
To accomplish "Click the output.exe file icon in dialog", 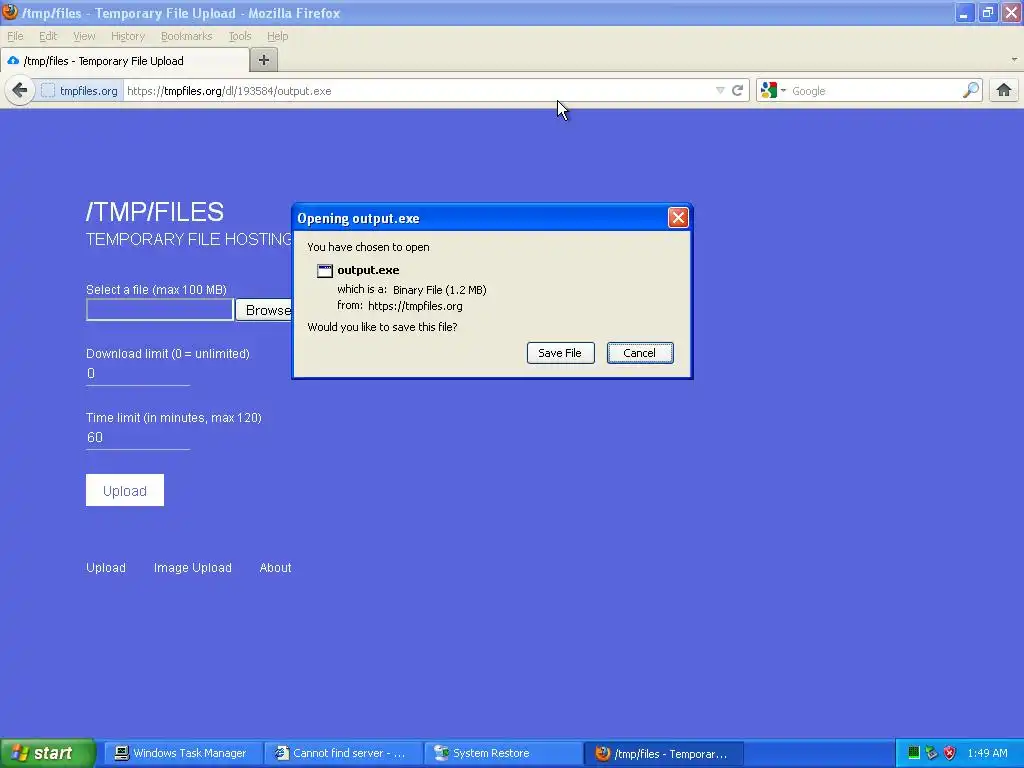I will point(325,270).
